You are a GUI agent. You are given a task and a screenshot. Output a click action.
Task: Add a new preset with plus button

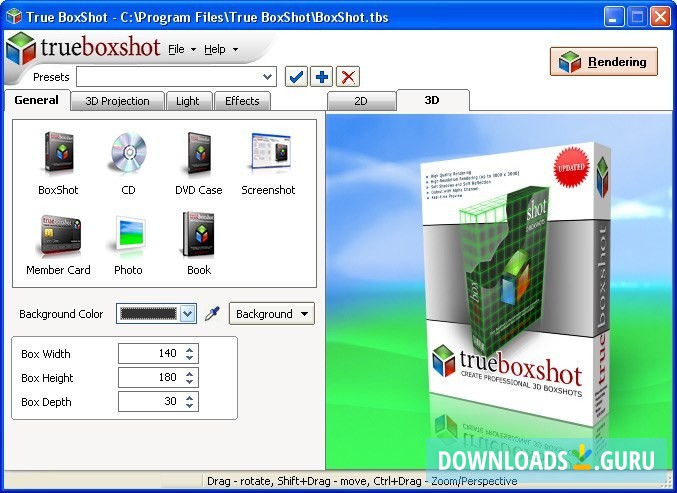click(x=322, y=77)
